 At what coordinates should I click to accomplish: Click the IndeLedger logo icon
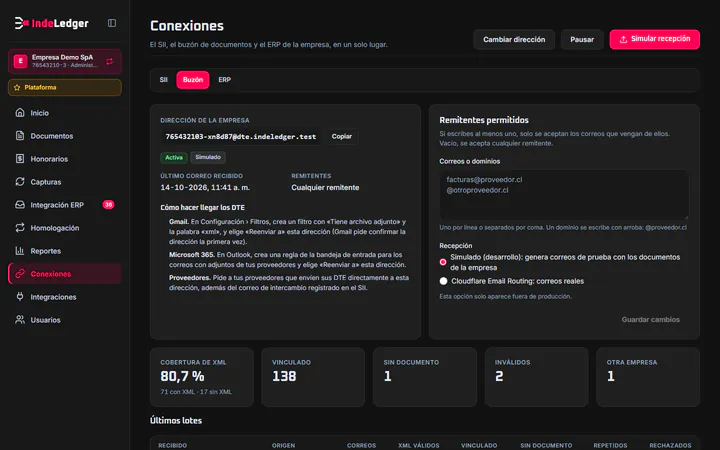click(x=21, y=23)
